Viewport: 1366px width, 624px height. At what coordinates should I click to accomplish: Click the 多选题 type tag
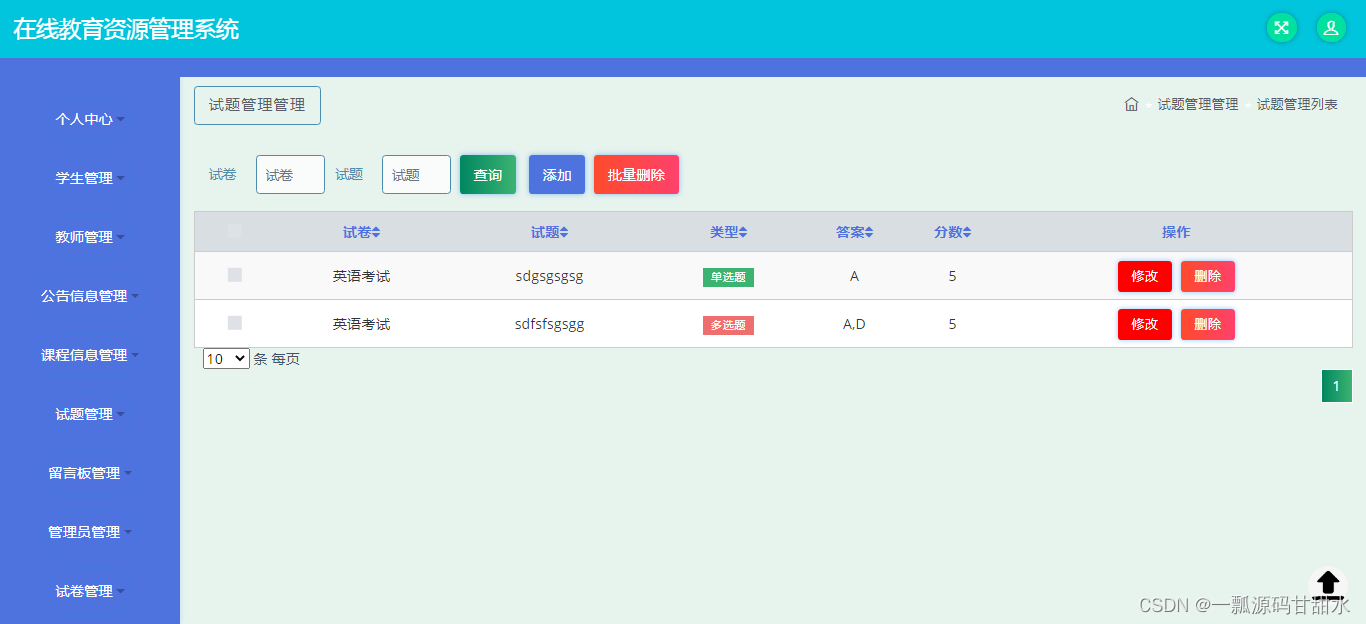coord(728,325)
